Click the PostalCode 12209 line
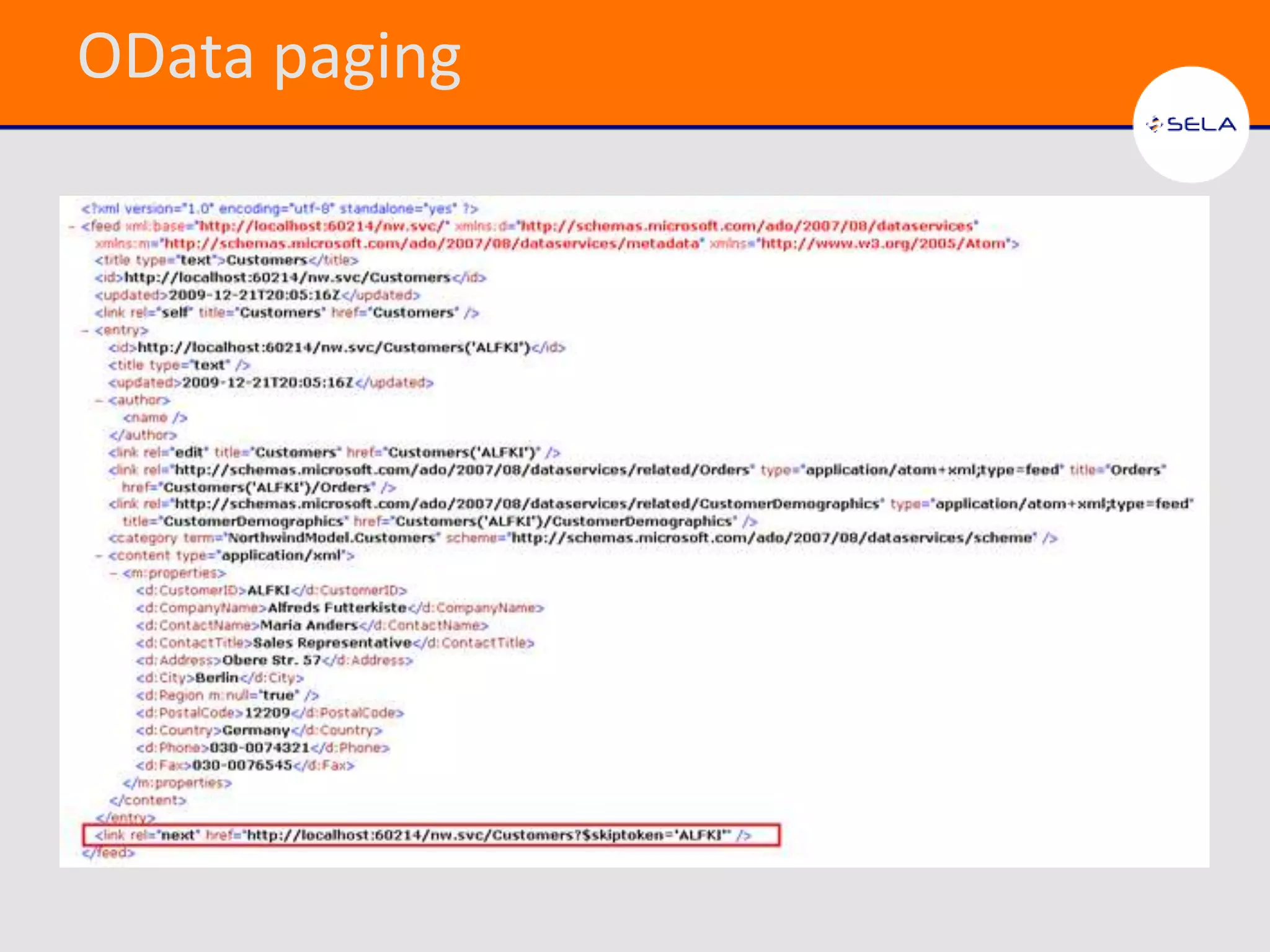The height and width of the screenshot is (952, 1270). coord(270,713)
